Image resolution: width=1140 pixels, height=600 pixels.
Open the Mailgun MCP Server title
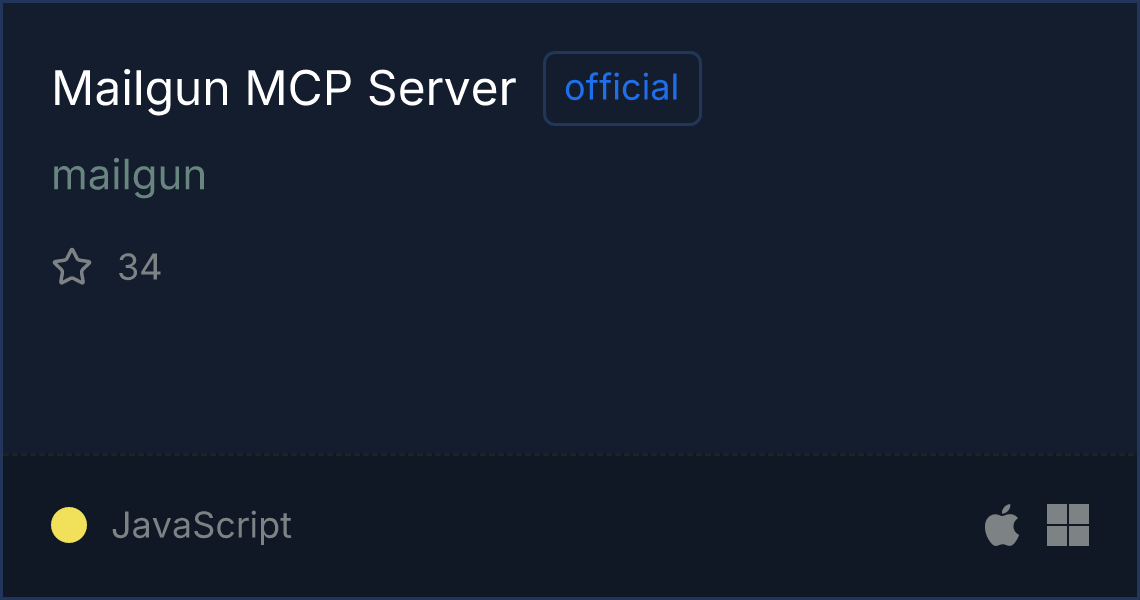pyautogui.click(x=284, y=89)
